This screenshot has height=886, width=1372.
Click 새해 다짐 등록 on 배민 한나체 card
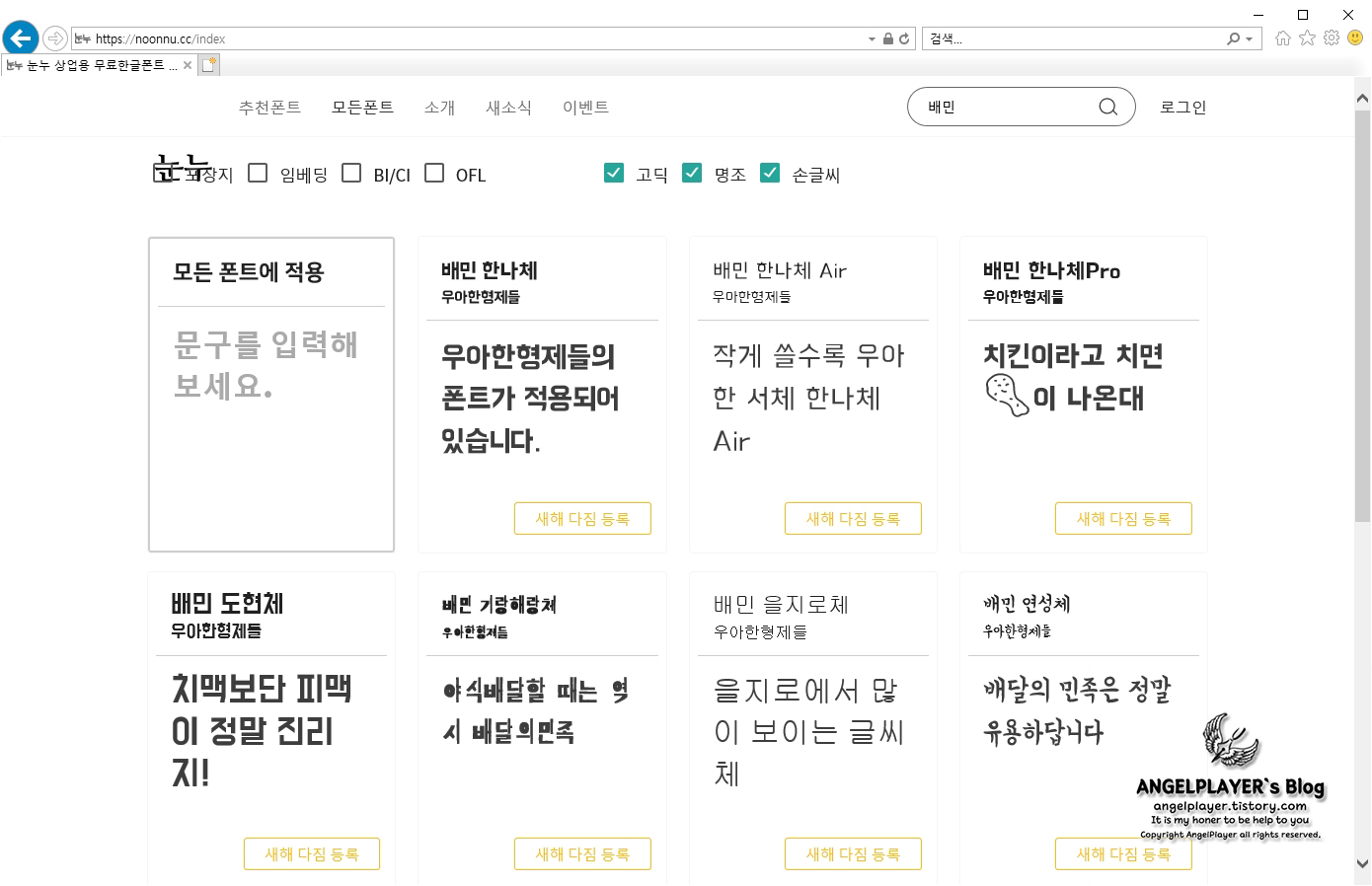click(582, 519)
